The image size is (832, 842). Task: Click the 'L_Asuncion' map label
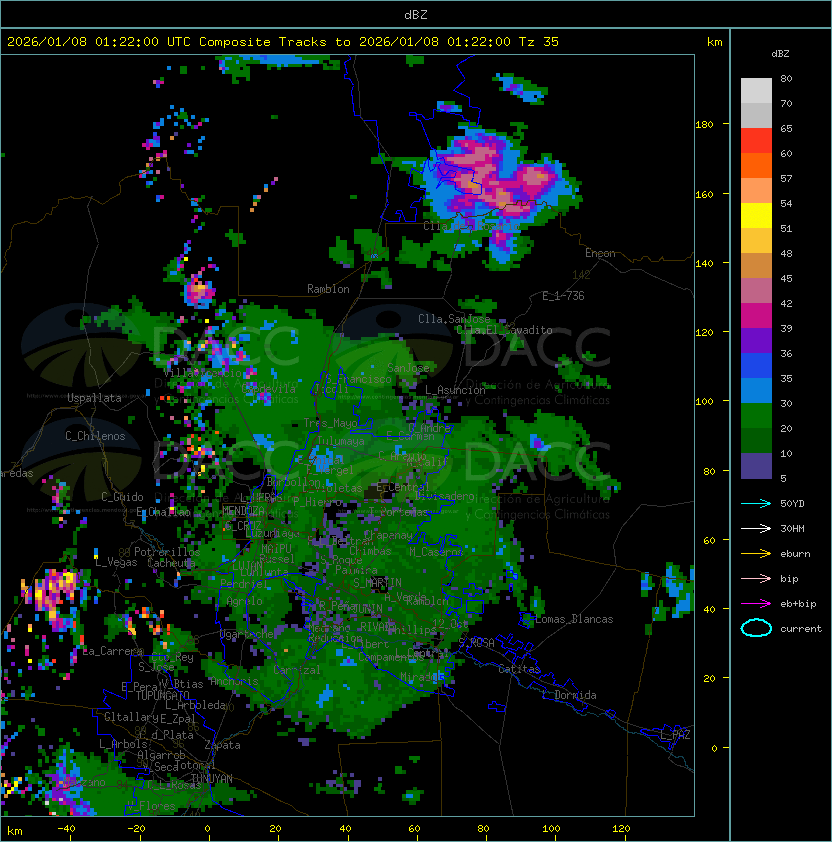tap(455, 390)
